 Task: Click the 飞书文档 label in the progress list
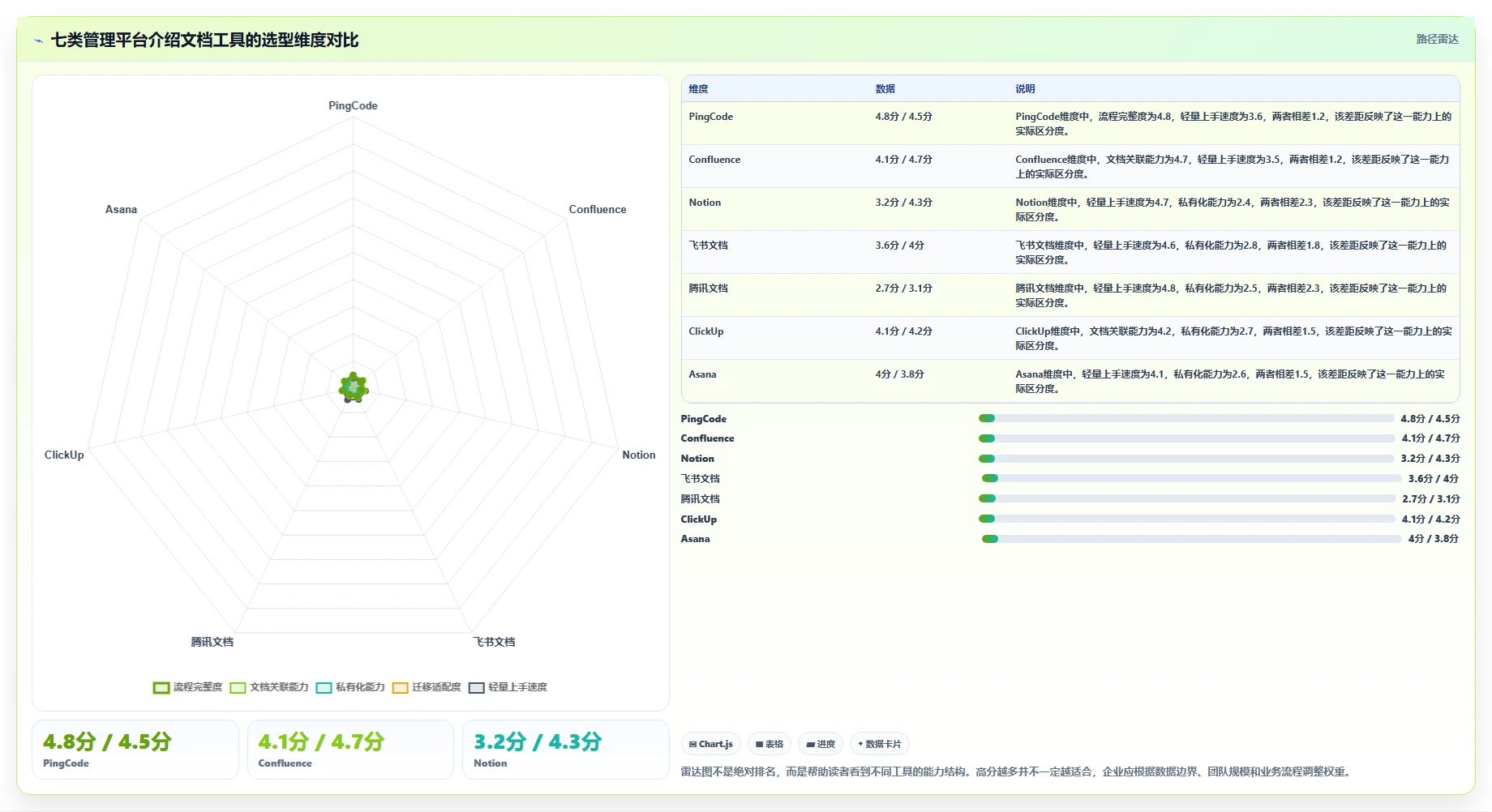[x=701, y=479]
